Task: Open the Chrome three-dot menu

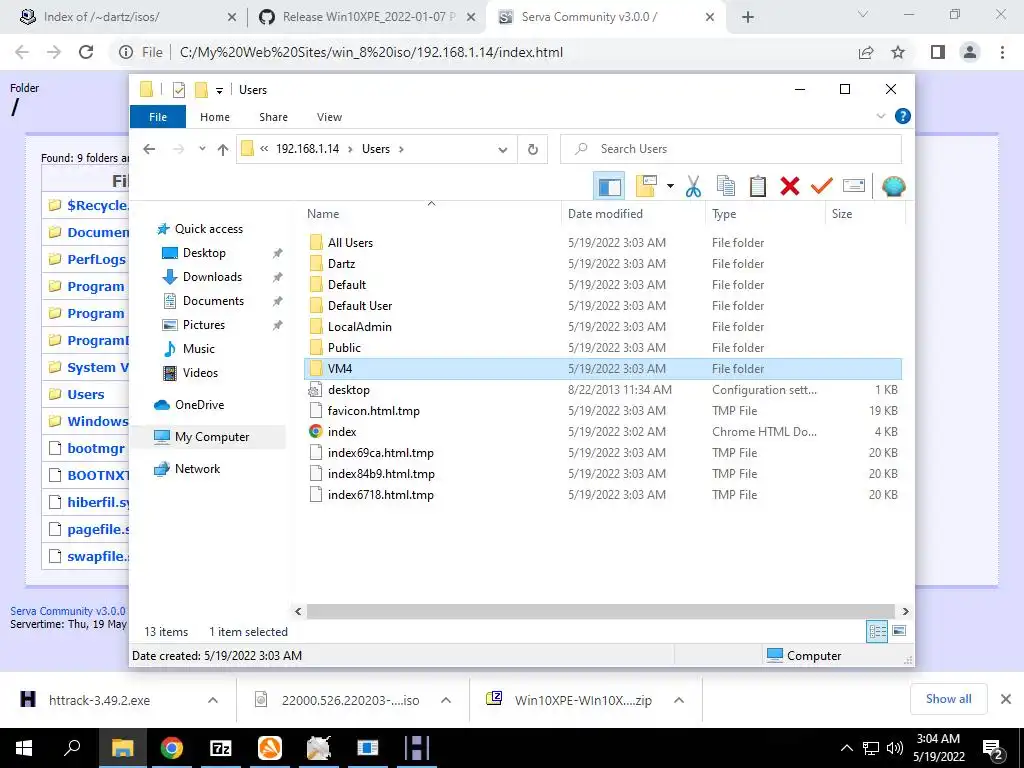Action: (x=1002, y=52)
